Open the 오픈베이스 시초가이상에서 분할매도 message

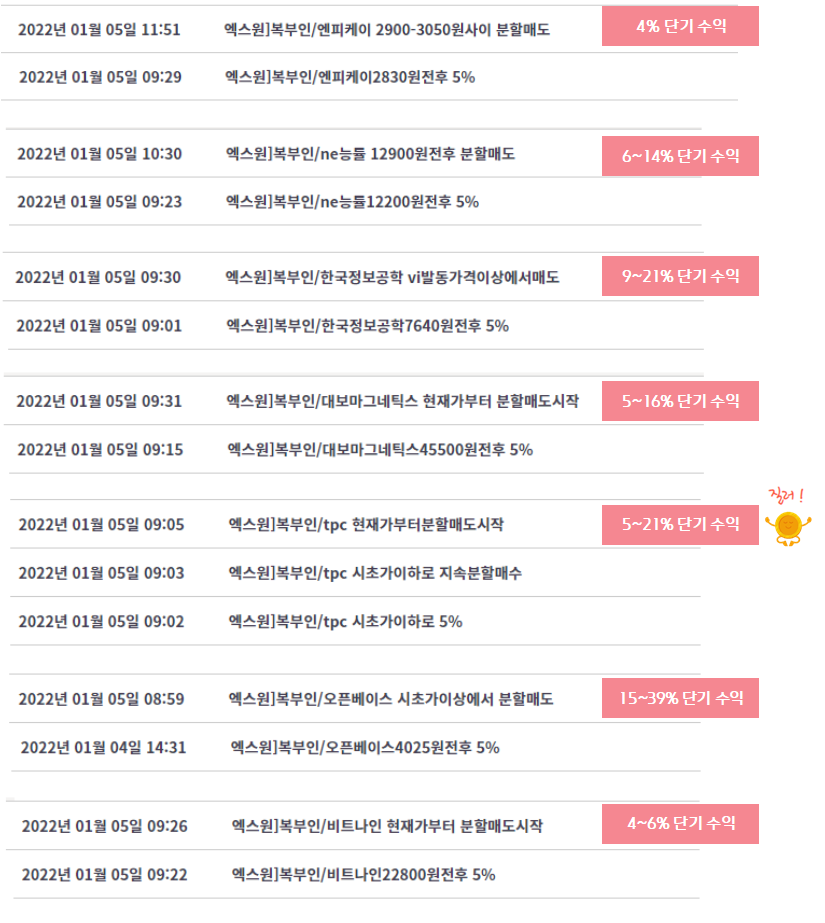[x=391, y=699]
